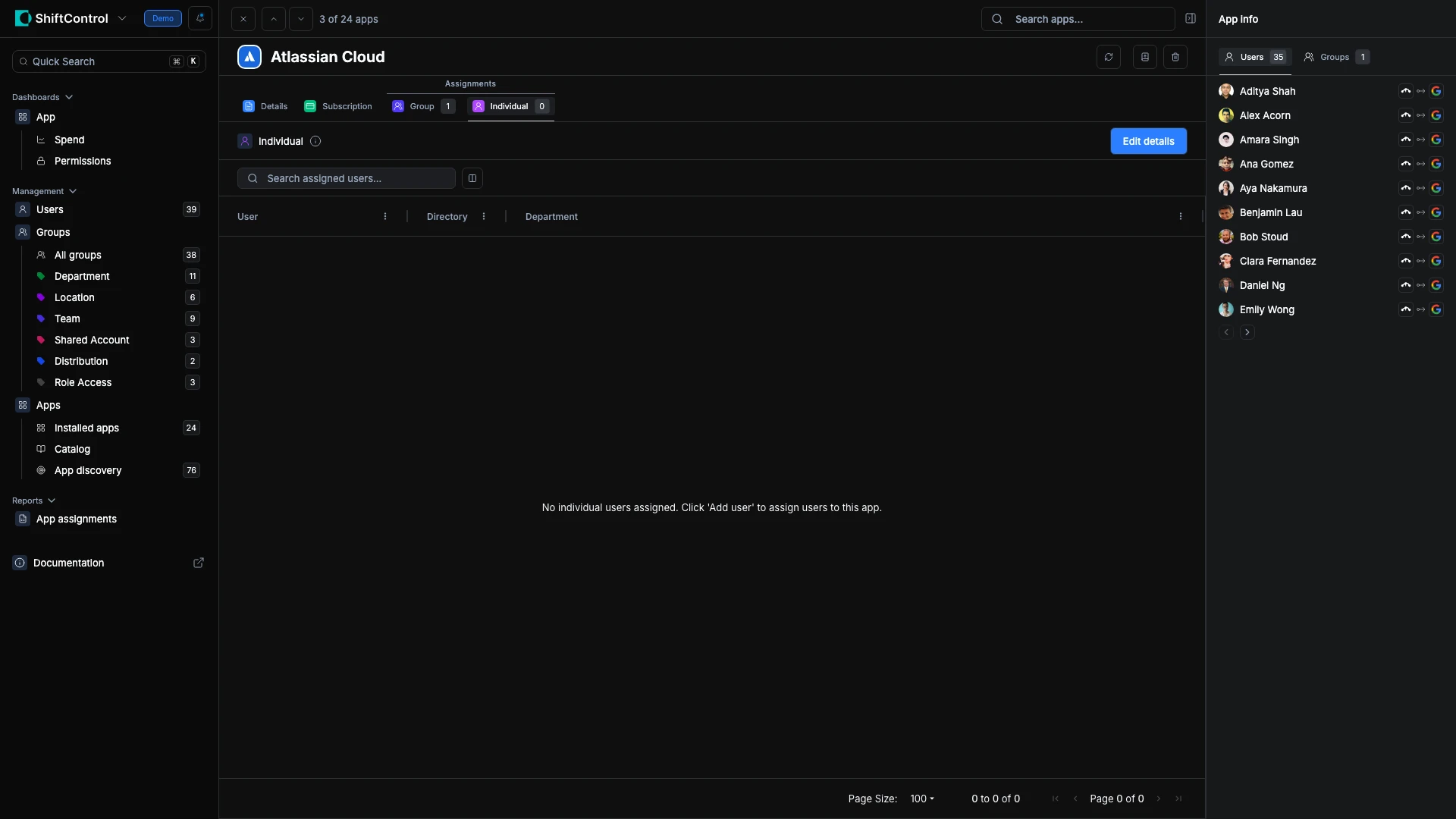Open the ShiftControl workspace dropdown
The image size is (1456, 819).
click(x=122, y=18)
